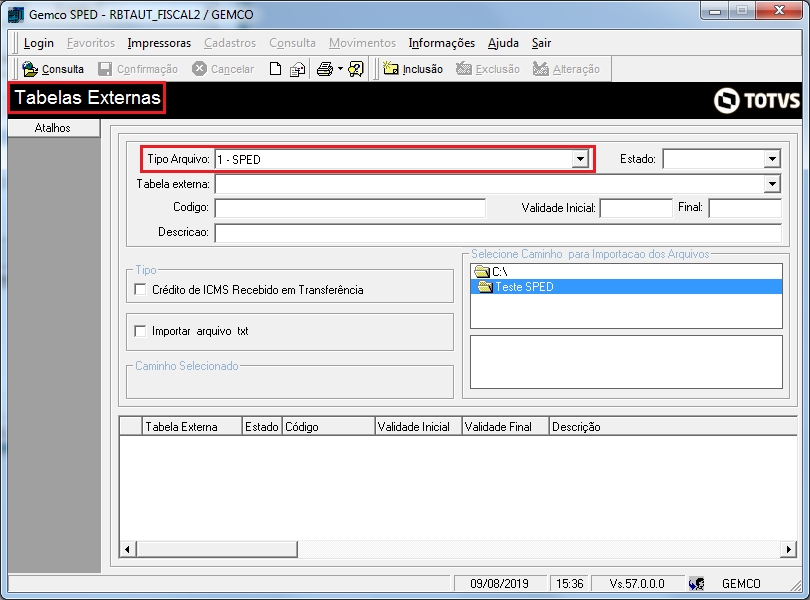Viewport: 810px width, 600px height.
Task: Click the Confirmação save icon
Action: pos(105,69)
